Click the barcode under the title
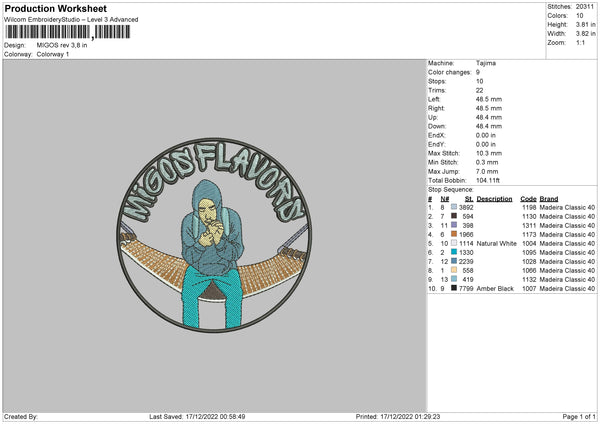The width and height of the screenshot is (600, 424). pos(68,32)
